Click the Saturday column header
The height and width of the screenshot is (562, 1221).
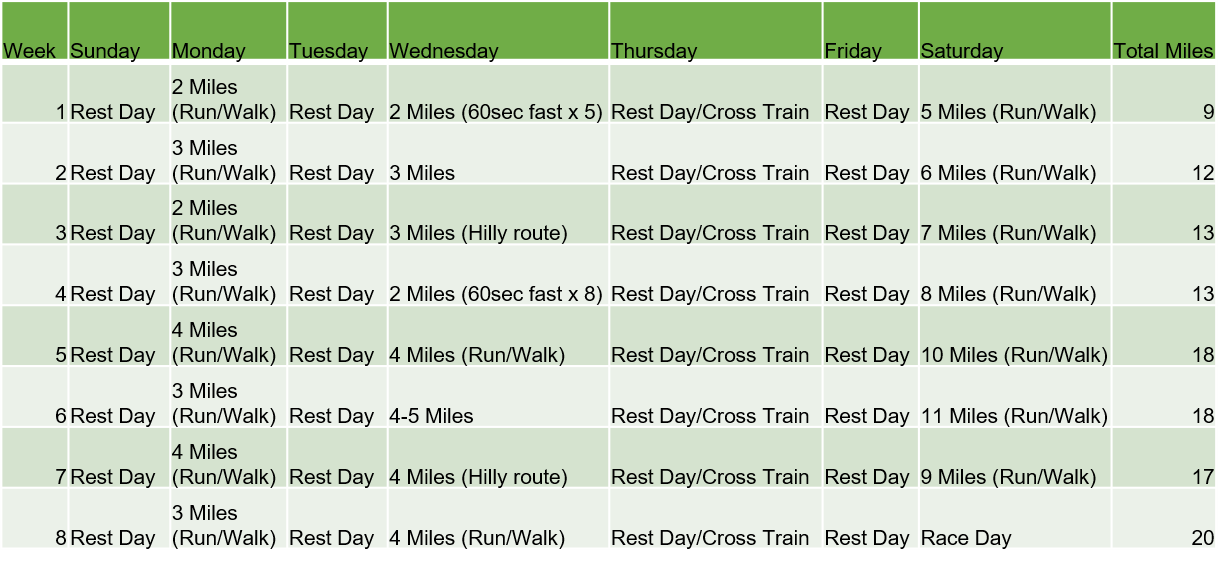[x=961, y=51]
